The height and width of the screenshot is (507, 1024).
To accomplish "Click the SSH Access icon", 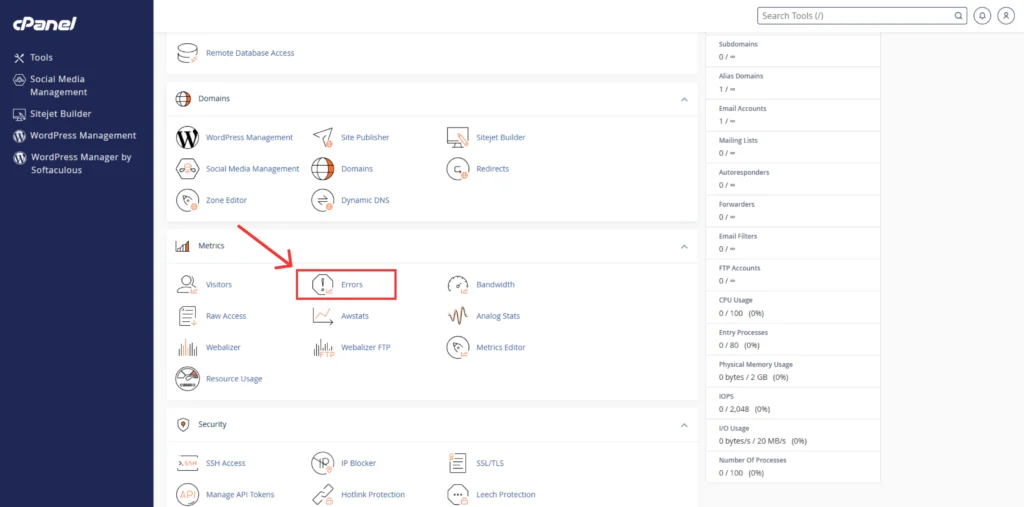I will 187,463.
